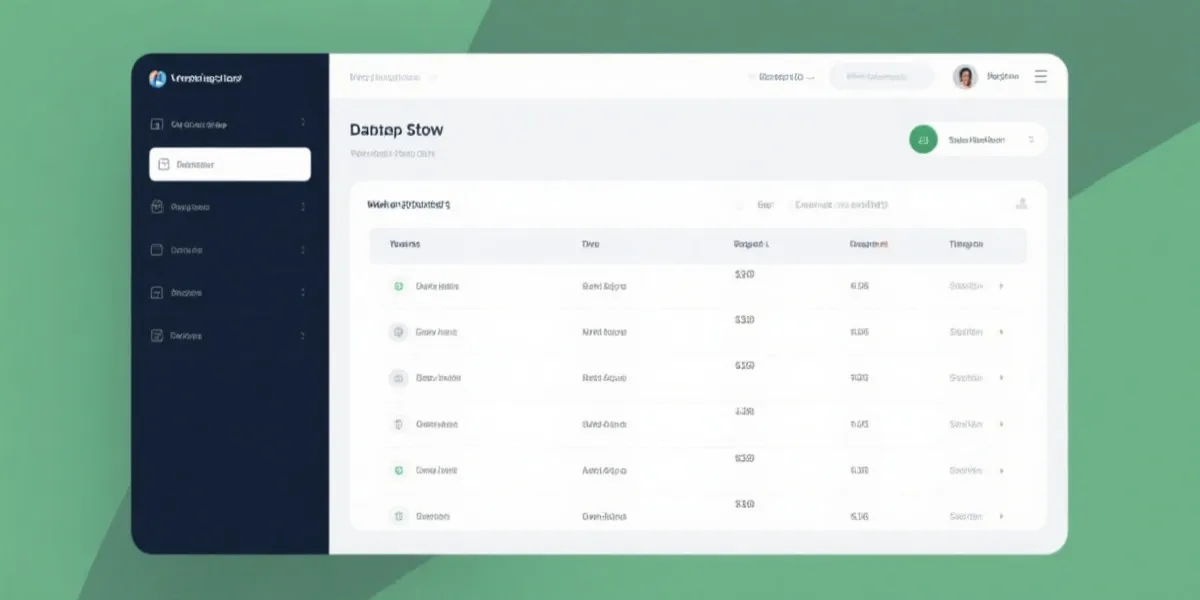Click the green status icon in the first table row
Viewport: 1200px width, 600px height.
(398, 286)
